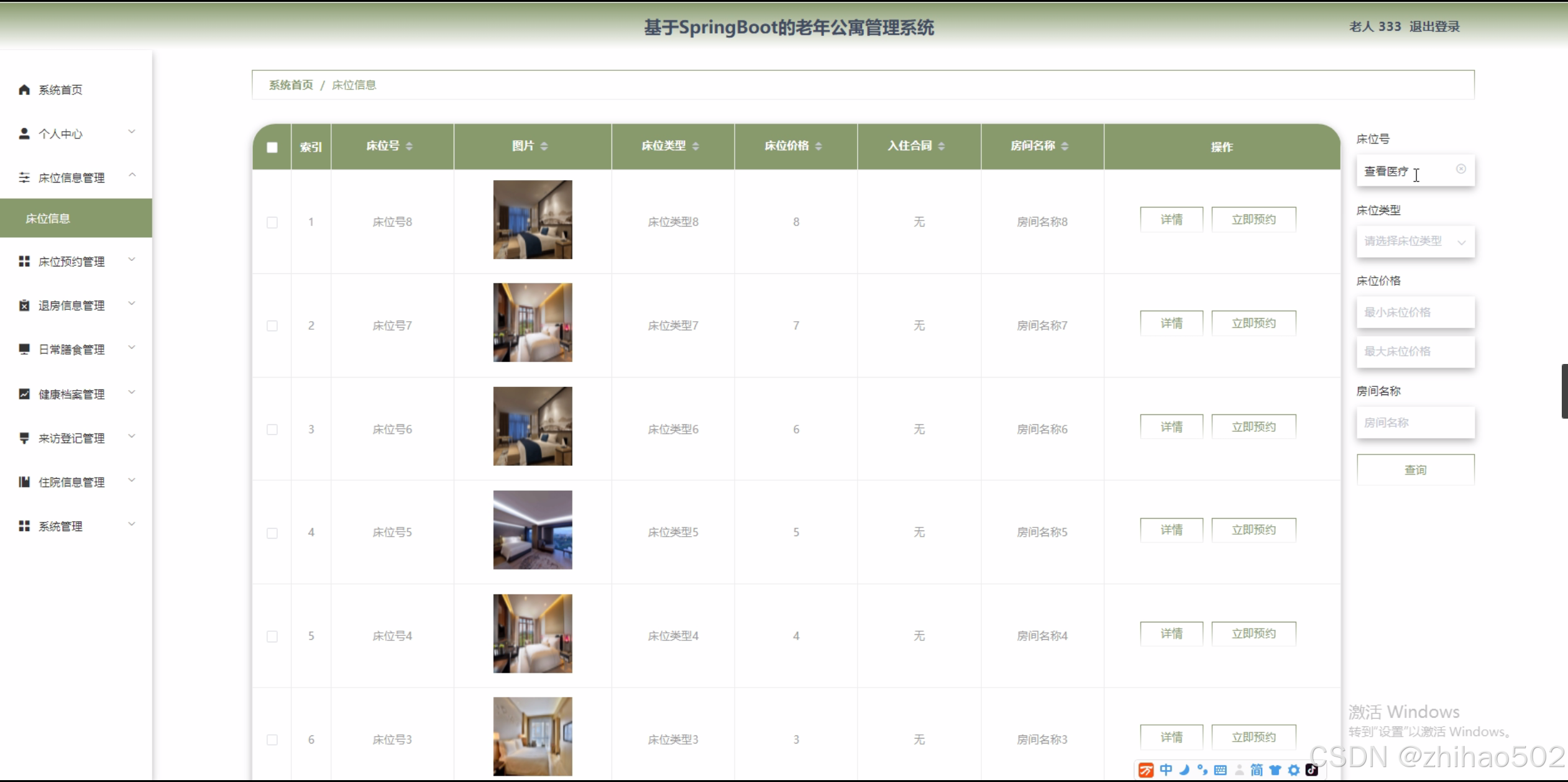View 详情 for 床位号8
Viewport: 1568px width, 782px height.
tap(1171, 219)
